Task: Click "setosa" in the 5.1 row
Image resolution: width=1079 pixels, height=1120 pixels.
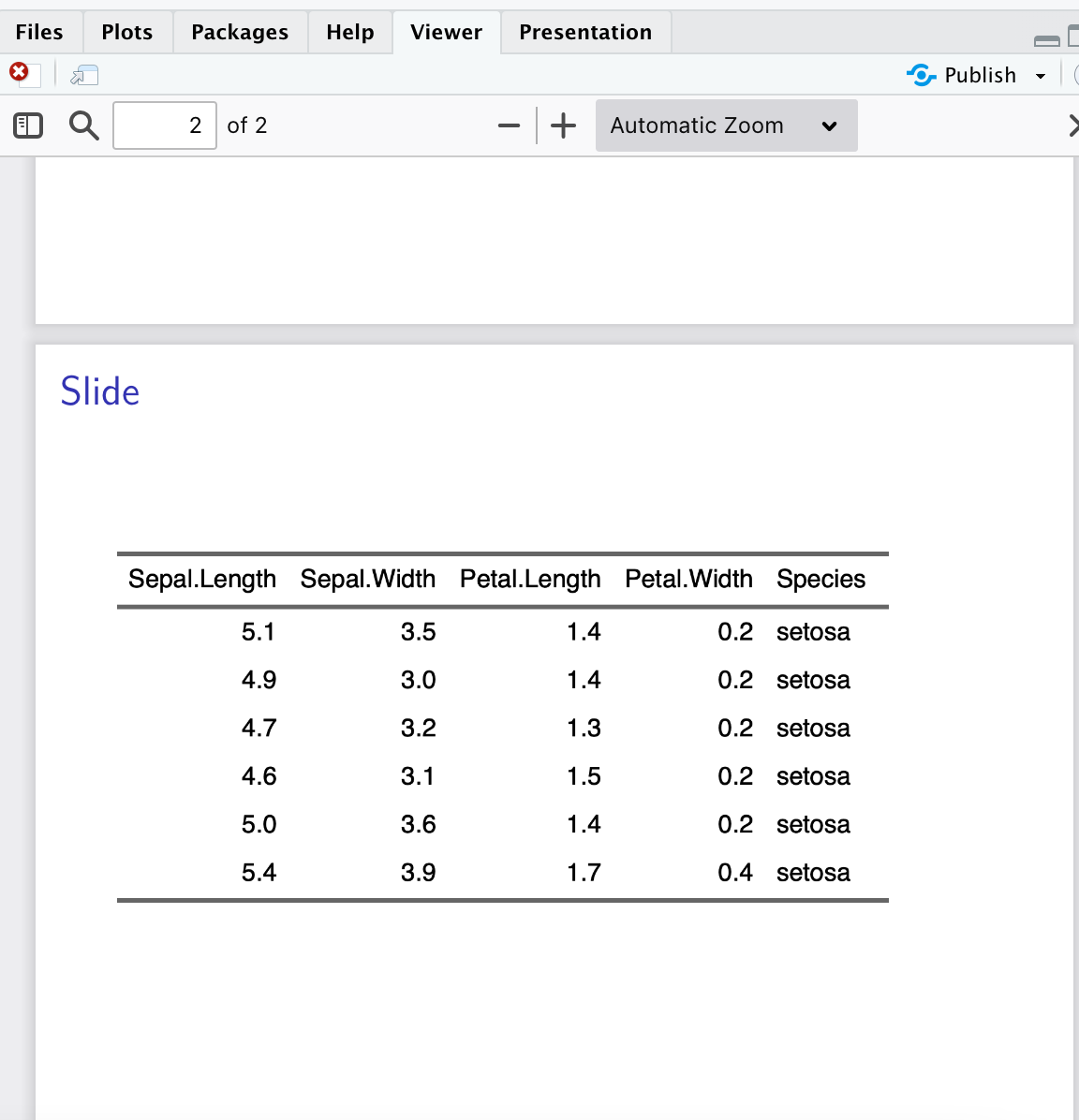Action: [x=813, y=632]
